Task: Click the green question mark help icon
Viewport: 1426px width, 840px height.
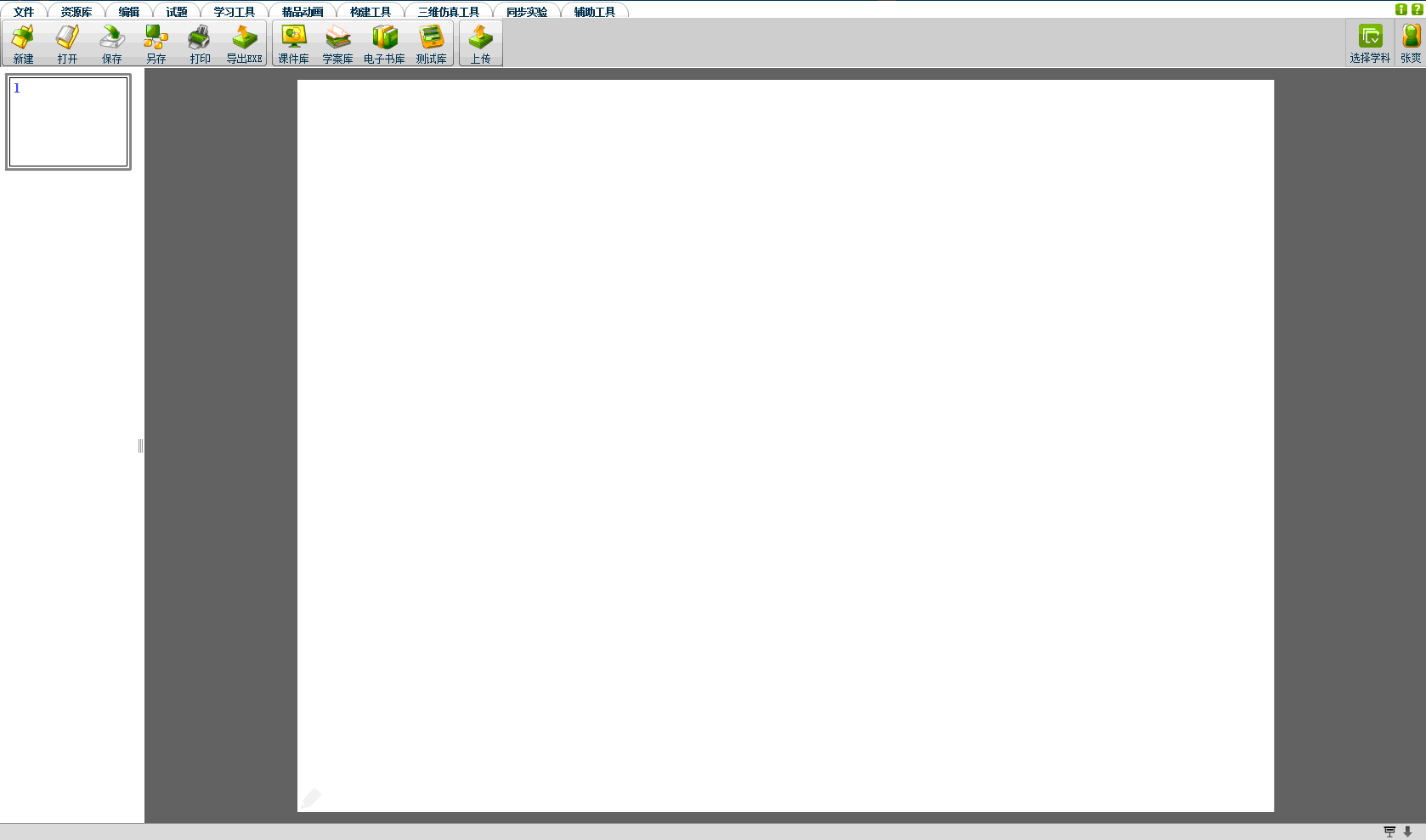Action: pos(1417,9)
